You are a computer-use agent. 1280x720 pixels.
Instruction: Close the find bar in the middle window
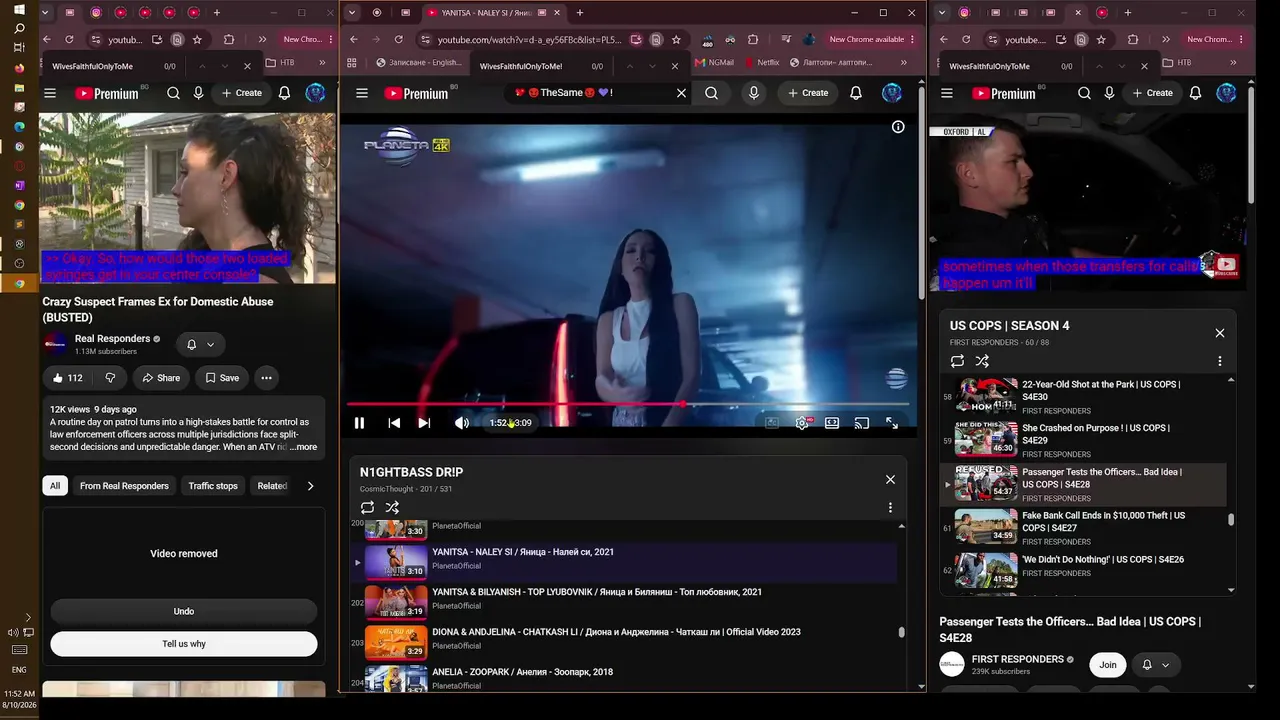click(x=674, y=66)
